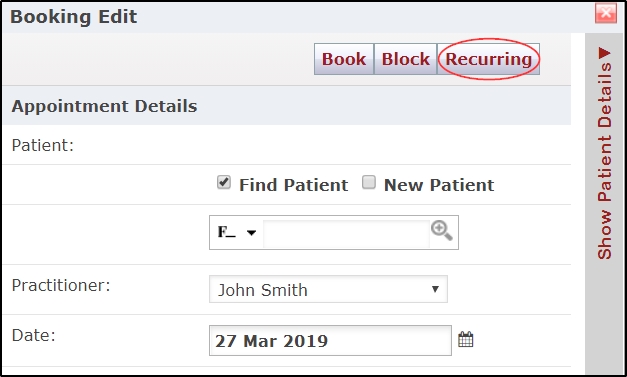The image size is (627, 377).
Task: Click the magnifier search patient icon
Action: point(441,231)
